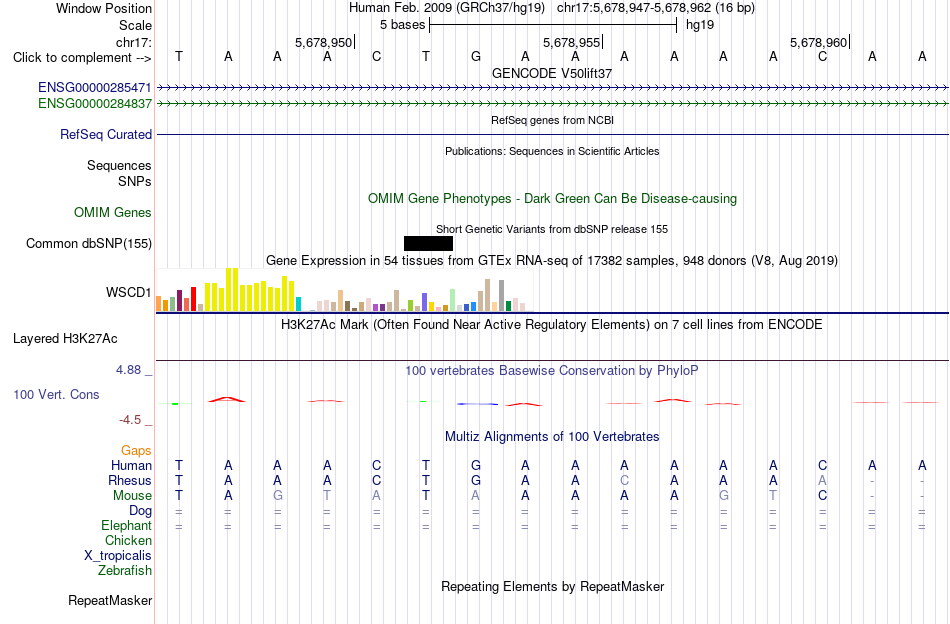The image size is (950, 624).
Task: Click the 100 vertebrates PhyloP title
Action: (552, 370)
